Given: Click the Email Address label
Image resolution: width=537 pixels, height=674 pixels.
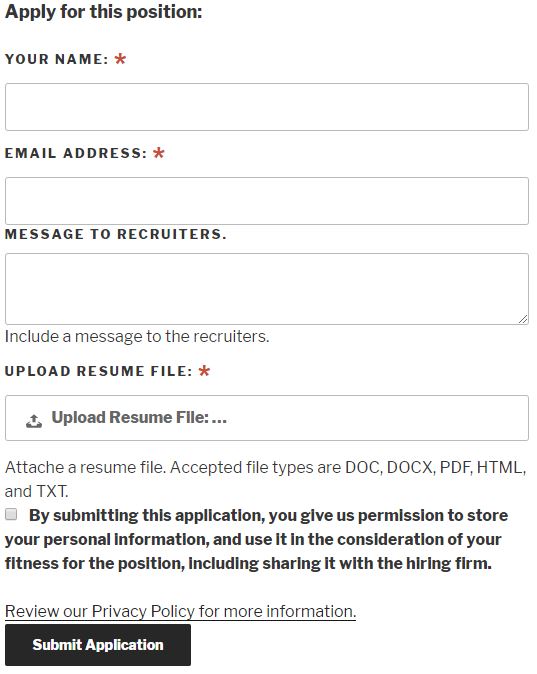Looking at the screenshot, I should [76, 153].
